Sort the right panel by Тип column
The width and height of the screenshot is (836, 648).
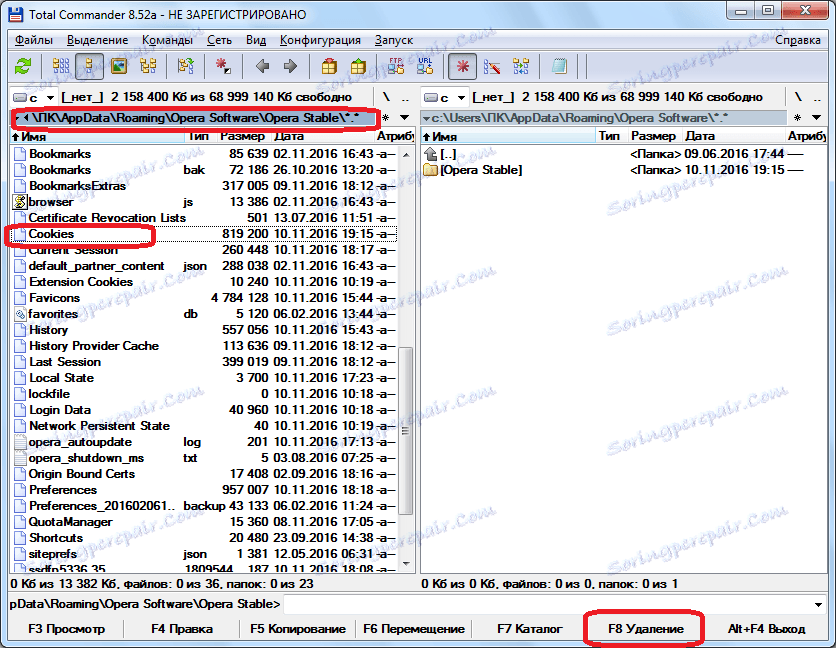tap(611, 137)
